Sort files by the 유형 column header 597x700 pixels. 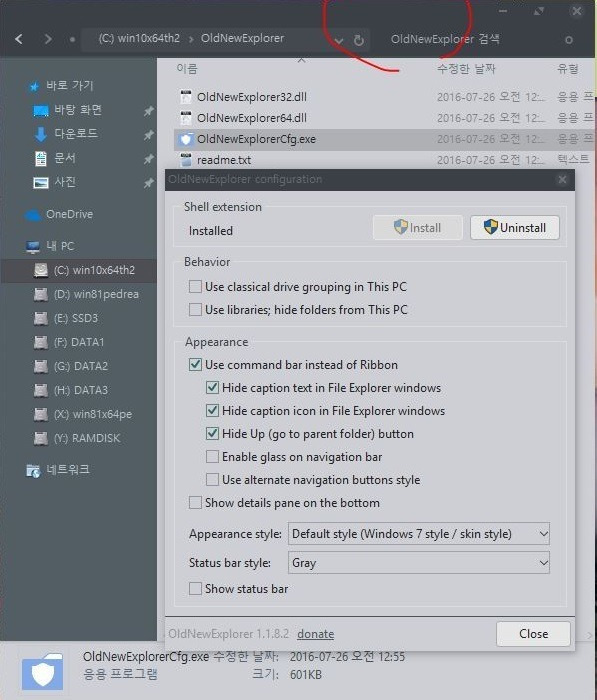point(568,69)
